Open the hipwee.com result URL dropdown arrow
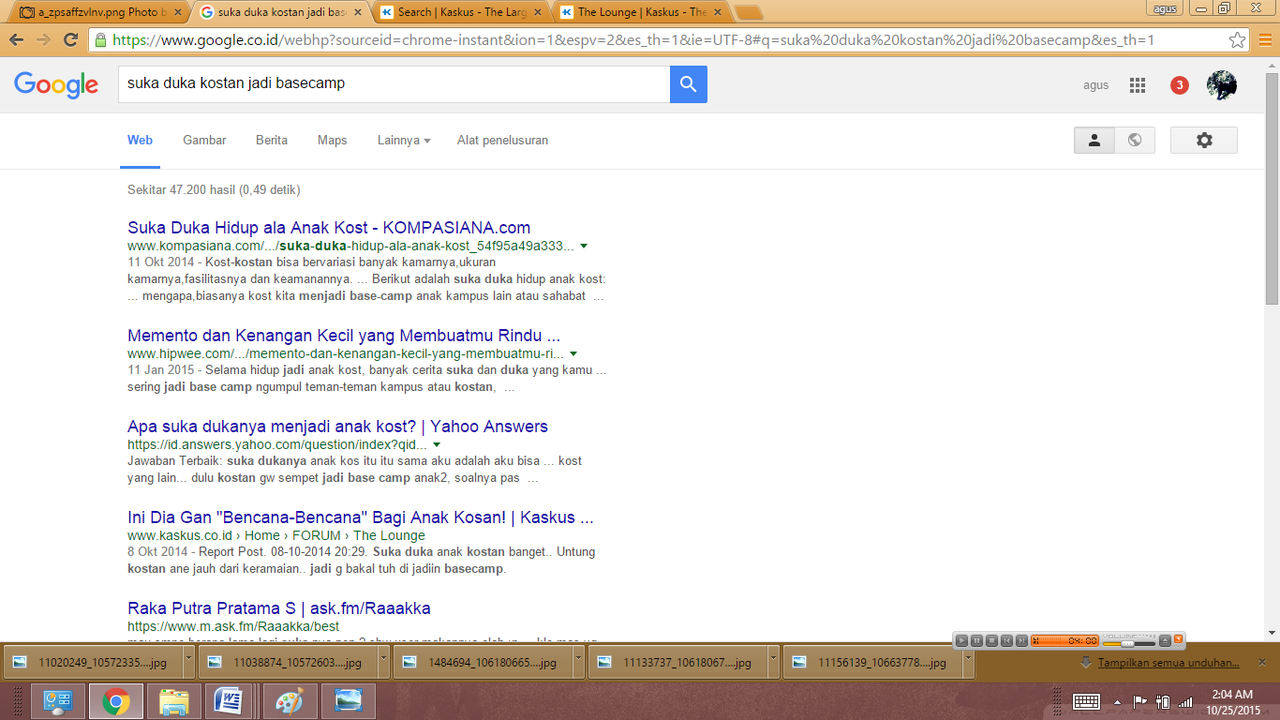This screenshot has width=1280, height=720. tap(573, 353)
